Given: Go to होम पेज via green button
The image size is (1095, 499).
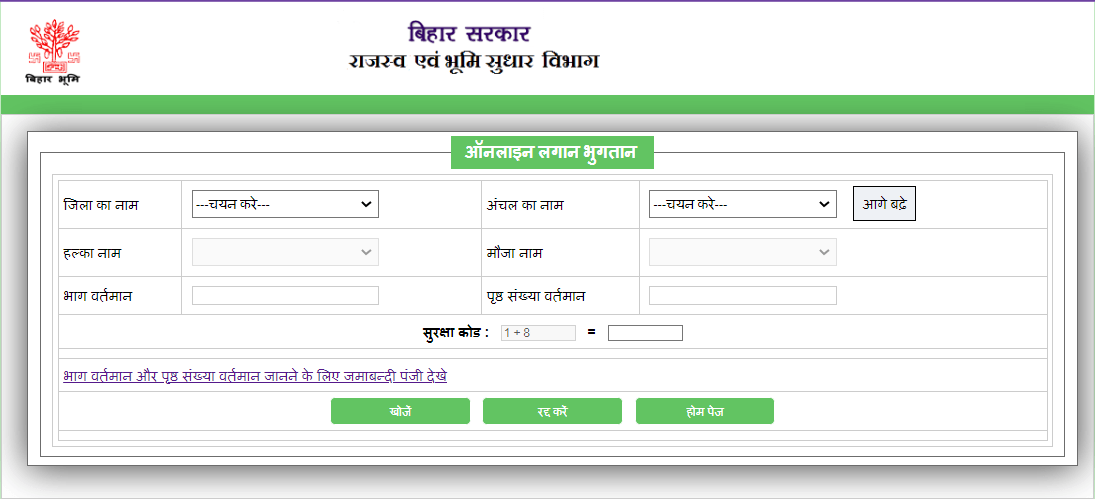Looking at the screenshot, I should click(x=704, y=411).
